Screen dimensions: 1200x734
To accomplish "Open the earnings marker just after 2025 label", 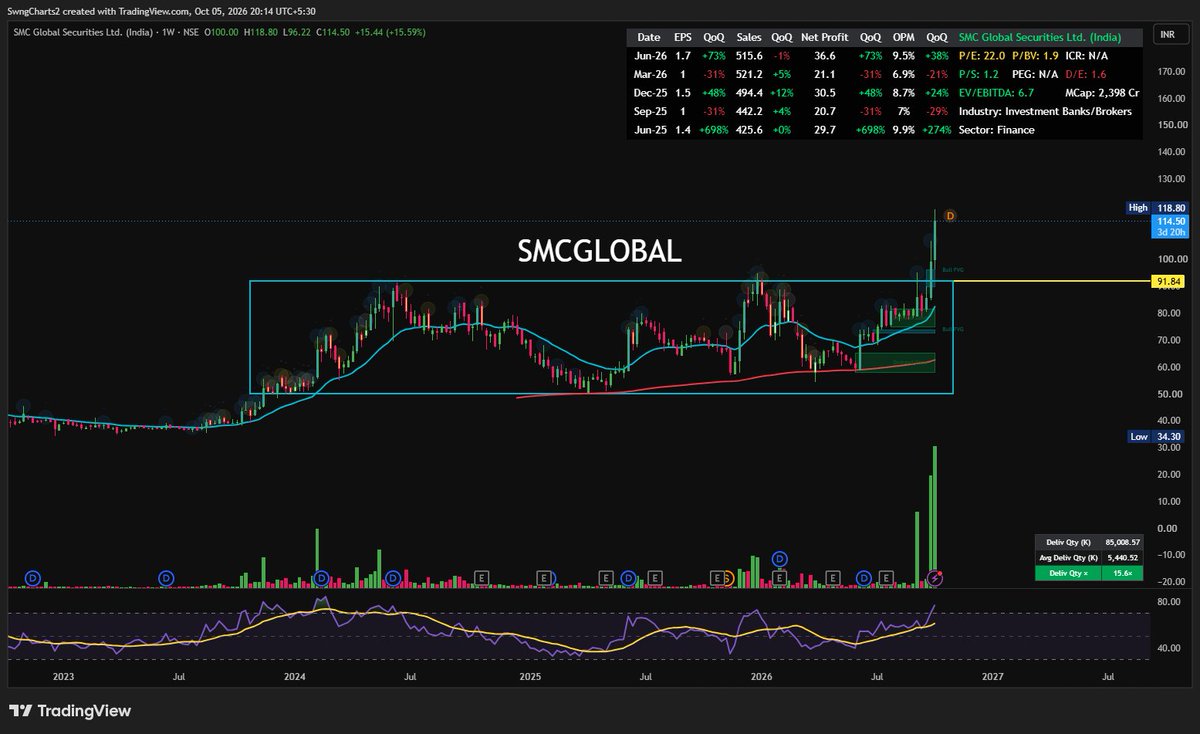I will (x=543, y=577).
